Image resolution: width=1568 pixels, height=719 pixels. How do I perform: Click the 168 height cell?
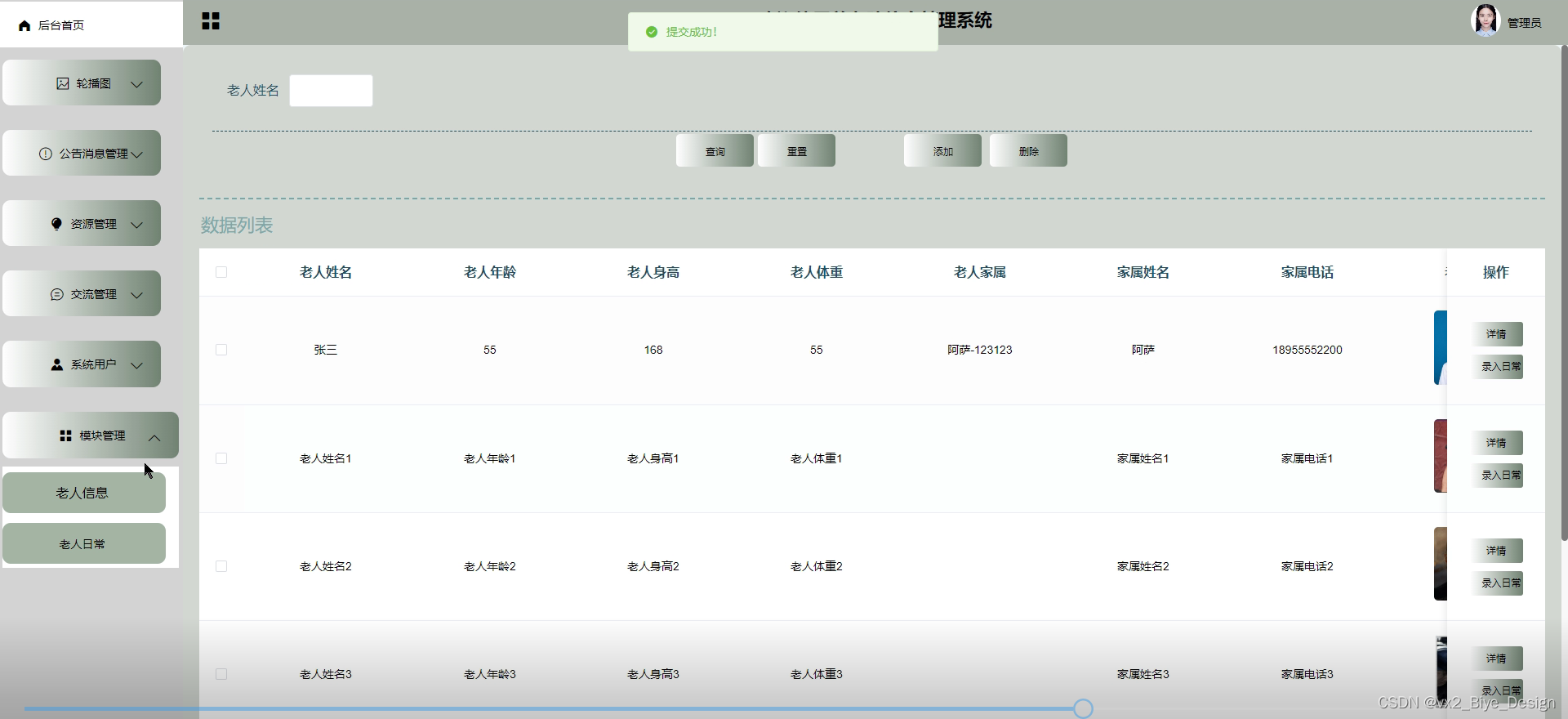tap(653, 350)
